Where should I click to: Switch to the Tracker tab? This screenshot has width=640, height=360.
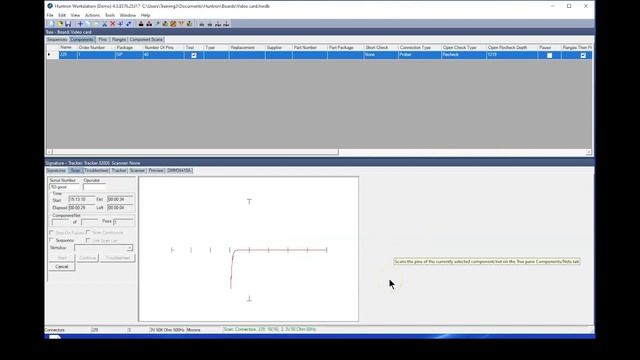(119, 171)
